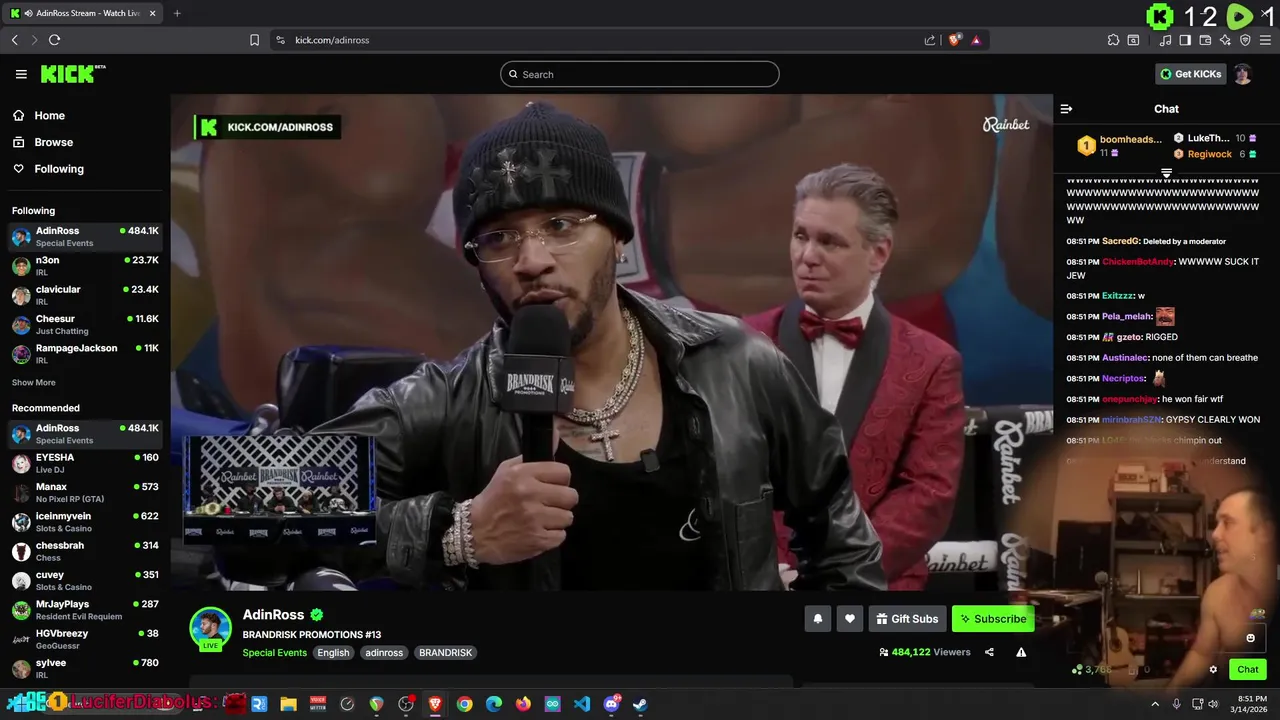The width and height of the screenshot is (1280, 720).
Task: Click the English tag
Action: tap(333, 653)
